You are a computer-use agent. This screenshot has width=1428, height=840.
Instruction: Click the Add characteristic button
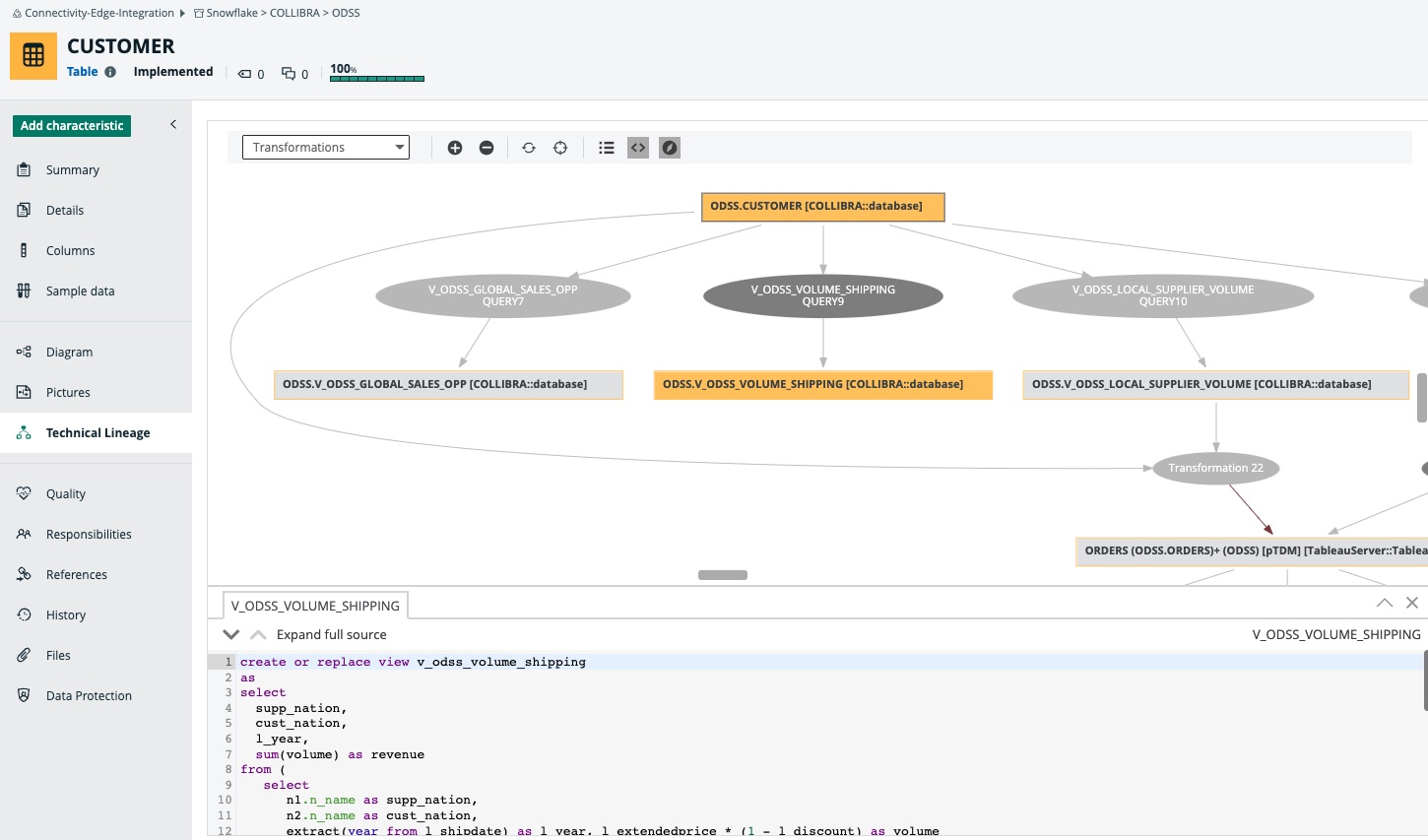pos(72,126)
